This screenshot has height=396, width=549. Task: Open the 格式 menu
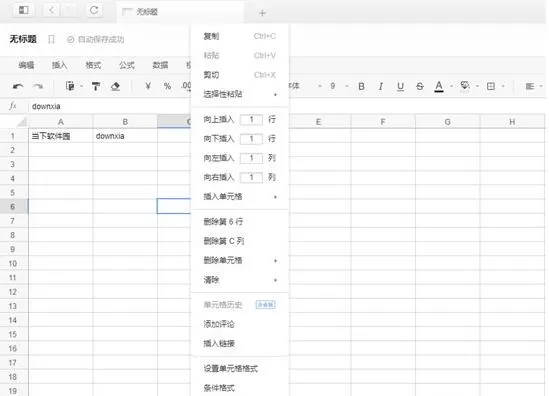click(93, 65)
